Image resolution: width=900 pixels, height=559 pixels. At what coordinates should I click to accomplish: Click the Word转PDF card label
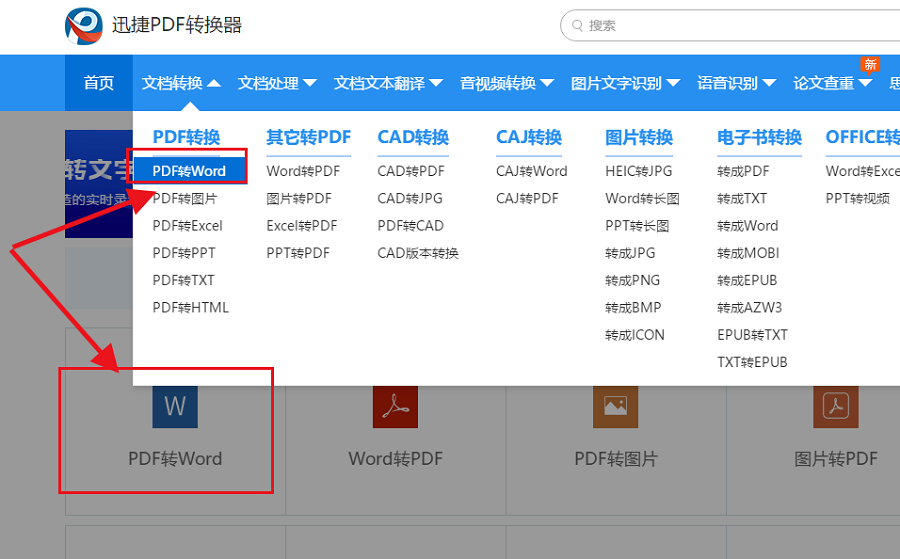pyautogui.click(x=395, y=459)
